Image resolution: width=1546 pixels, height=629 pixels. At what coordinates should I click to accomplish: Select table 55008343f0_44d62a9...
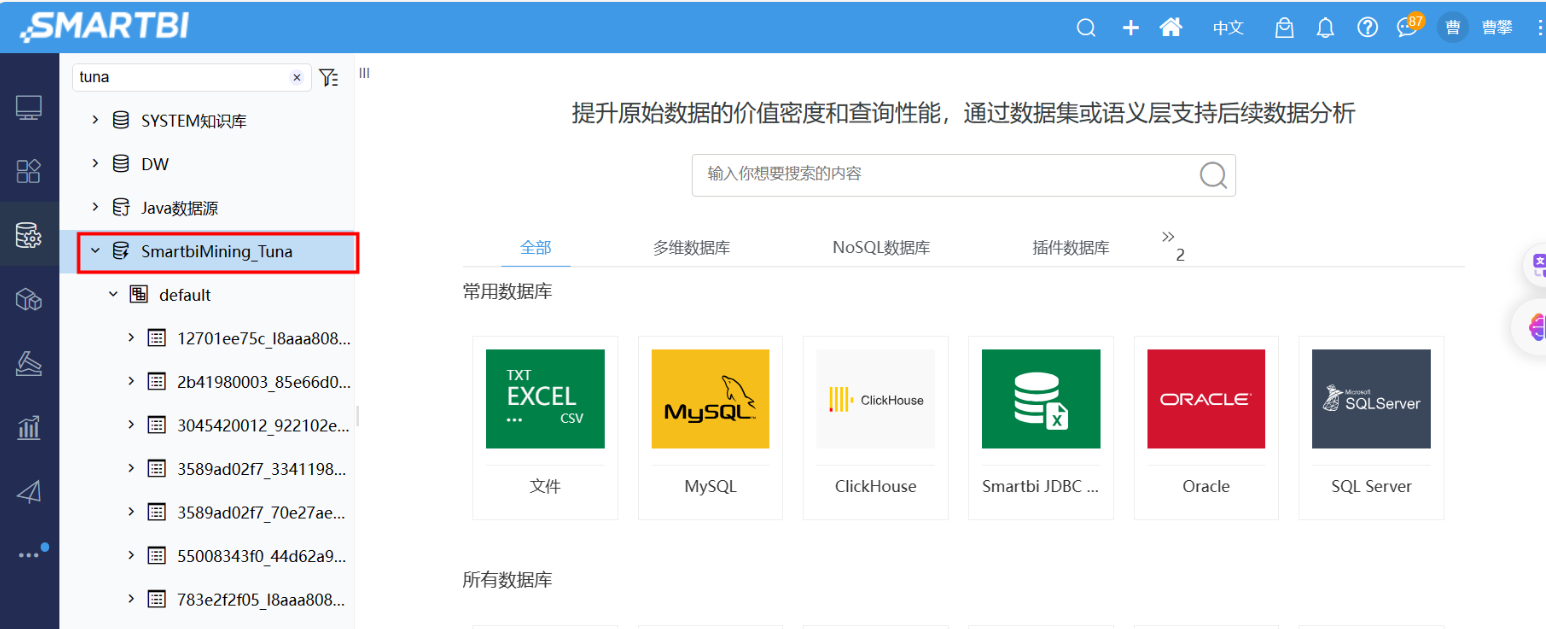tap(263, 555)
